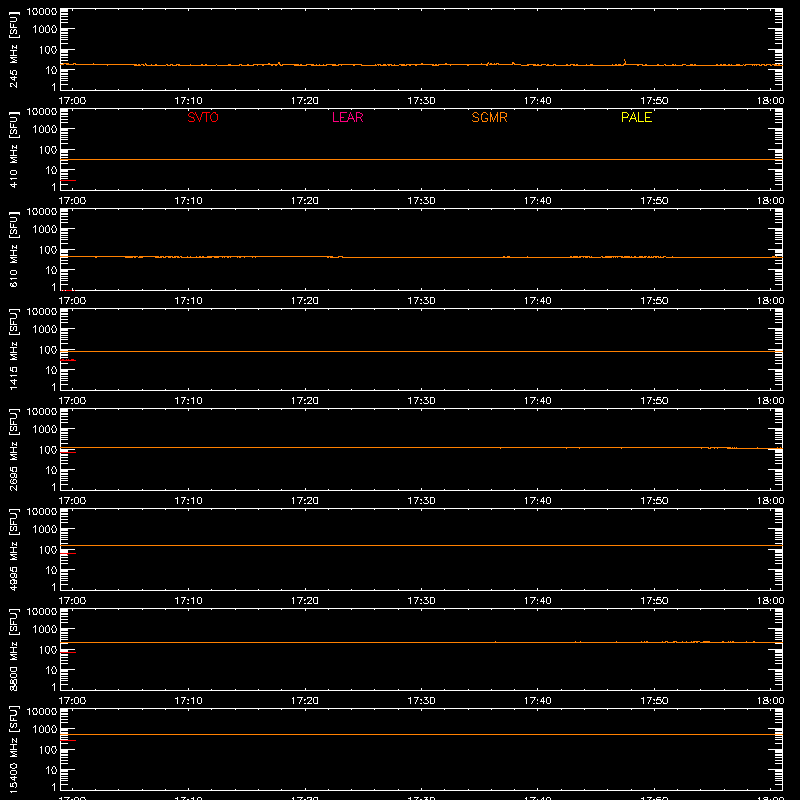Viewport: 800px width, 800px height.
Task: Click the 245 MHz trace spike near 17:47
Action: tap(625, 62)
